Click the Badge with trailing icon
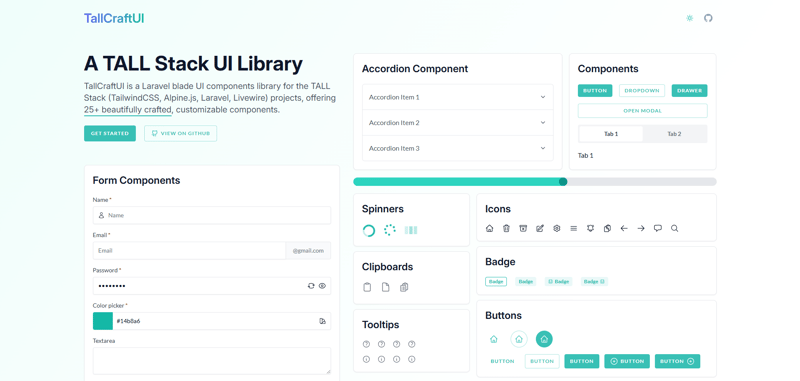 [x=594, y=282]
